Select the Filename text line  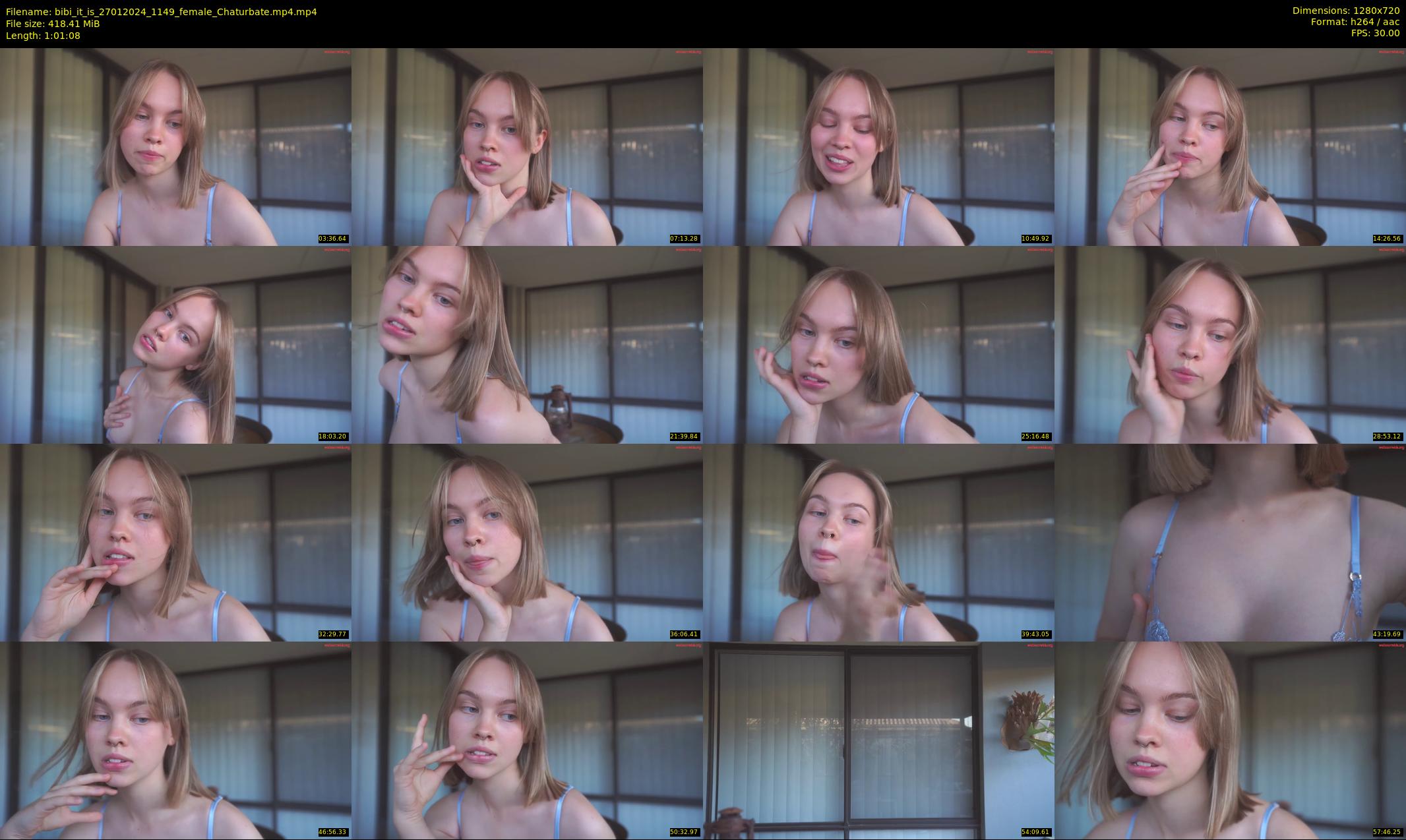(162, 12)
